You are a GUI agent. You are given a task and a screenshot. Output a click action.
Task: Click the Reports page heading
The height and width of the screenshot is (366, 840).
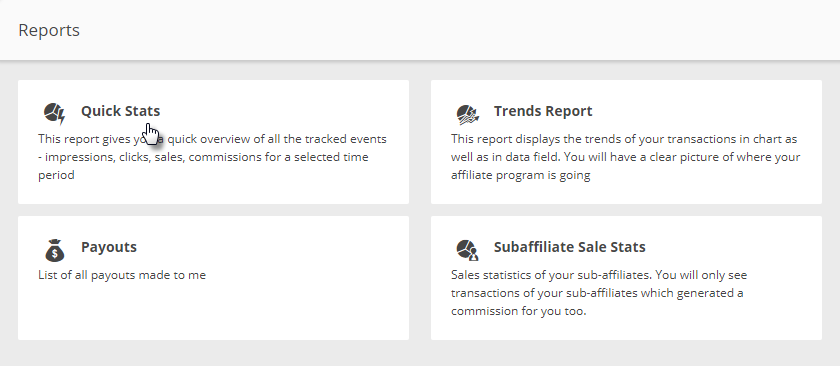click(x=49, y=30)
